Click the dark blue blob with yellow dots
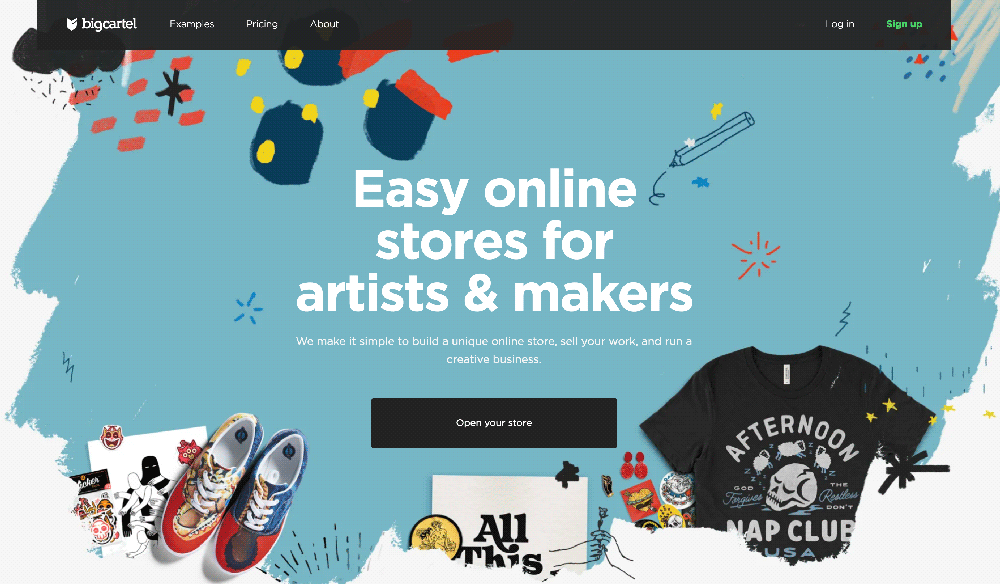This screenshot has height=584, width=1000. click(286, 142)
